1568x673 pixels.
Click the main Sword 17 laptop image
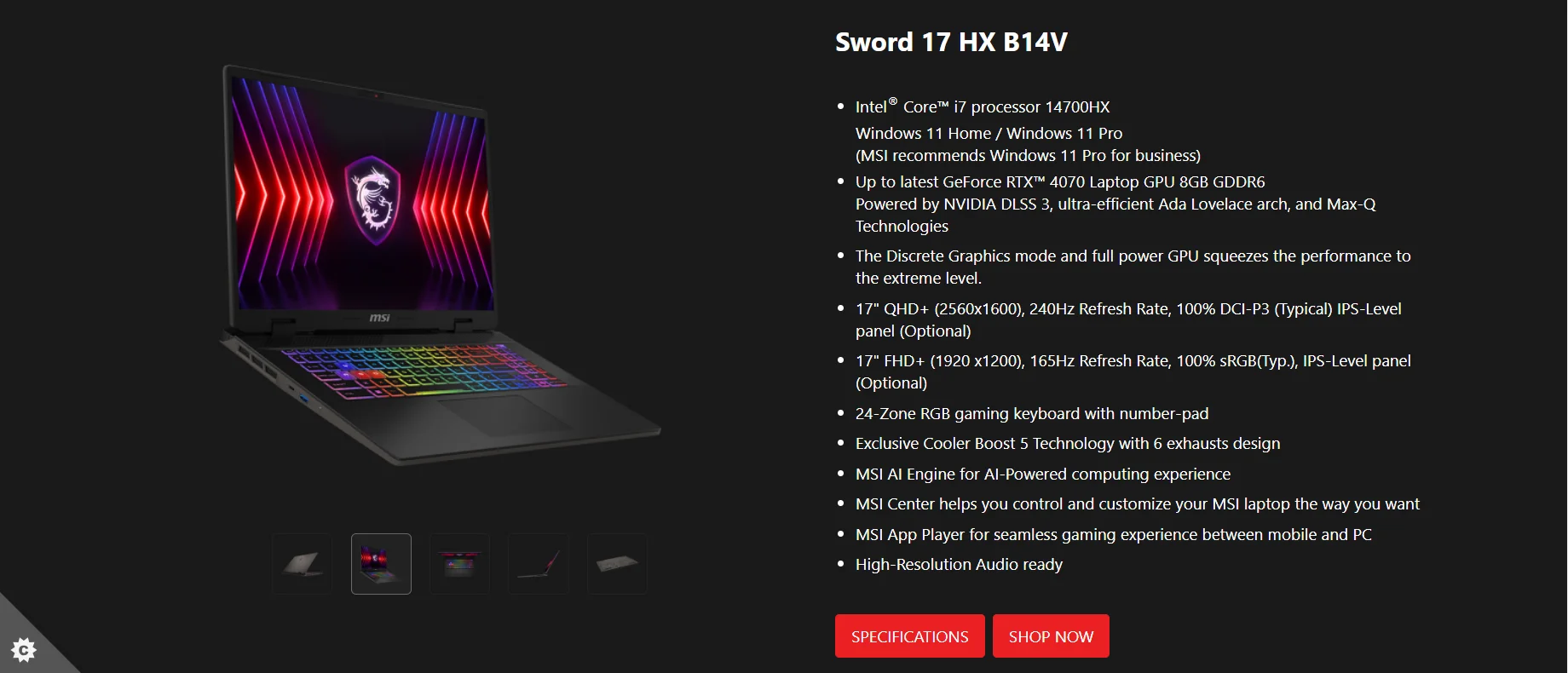(439, 264)
